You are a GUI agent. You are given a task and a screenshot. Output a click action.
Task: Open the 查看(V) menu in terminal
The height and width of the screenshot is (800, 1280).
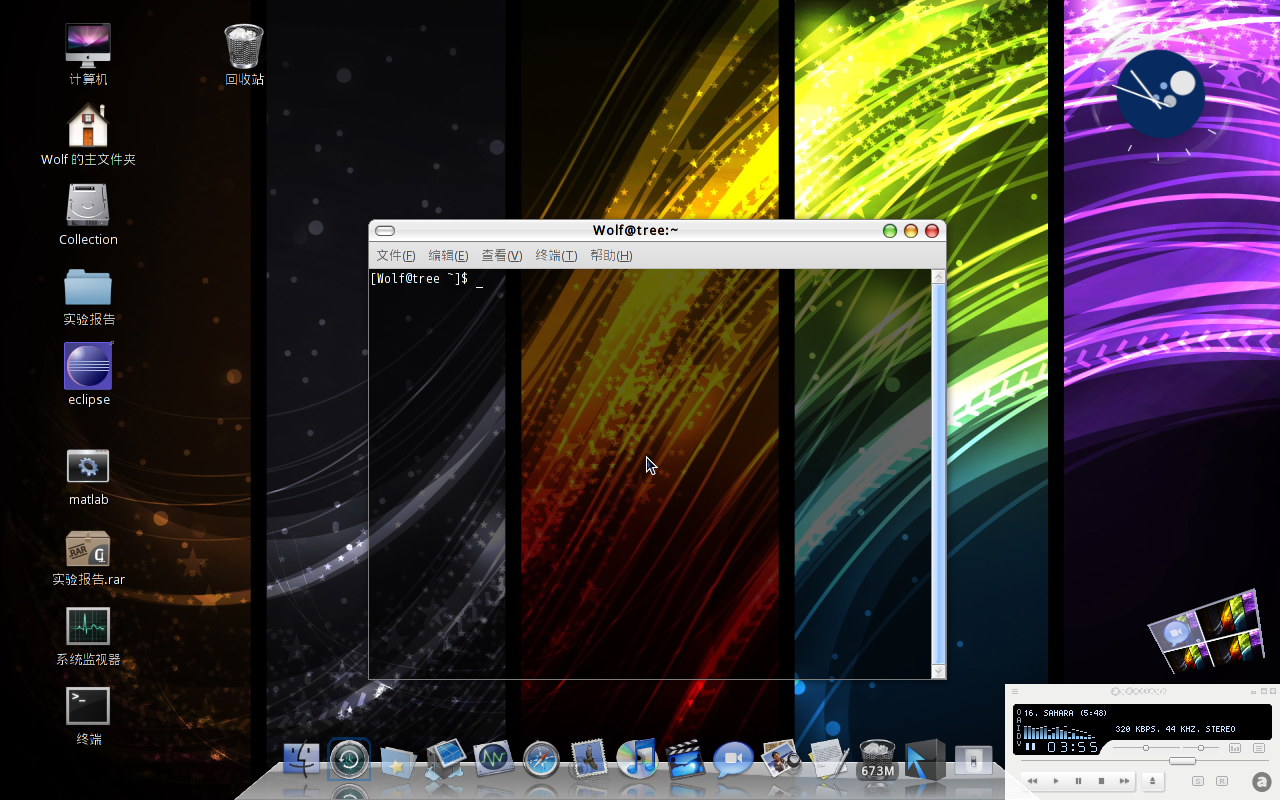pos(502,256)
